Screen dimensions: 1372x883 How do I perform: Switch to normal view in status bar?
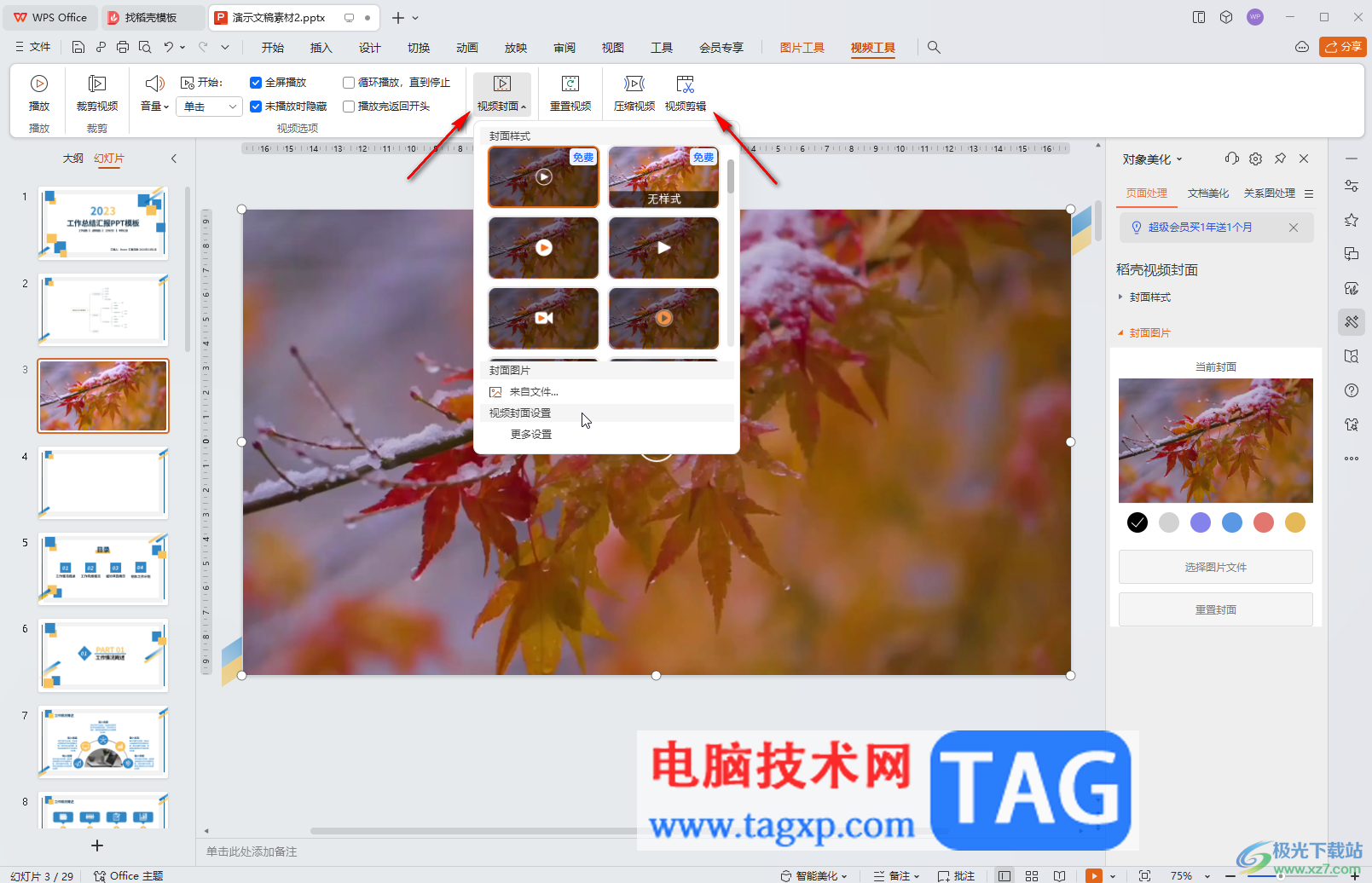[1004, 875]
